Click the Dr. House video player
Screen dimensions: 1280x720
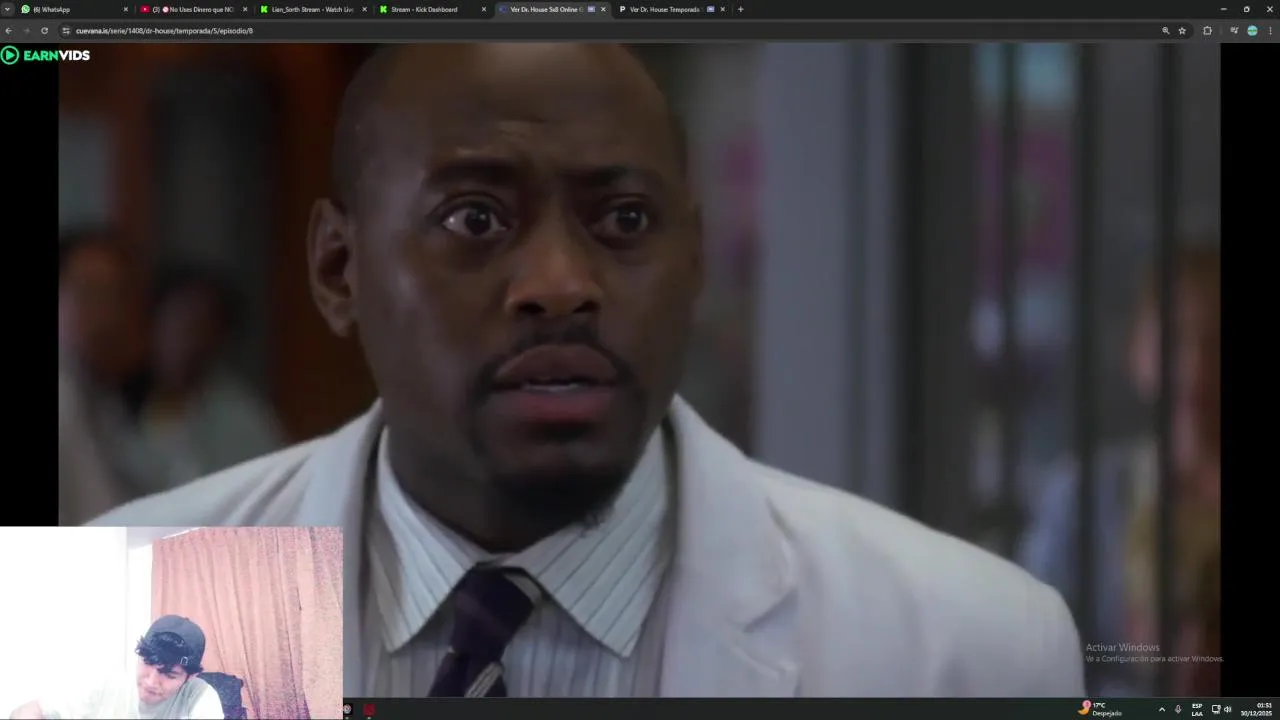639,370
